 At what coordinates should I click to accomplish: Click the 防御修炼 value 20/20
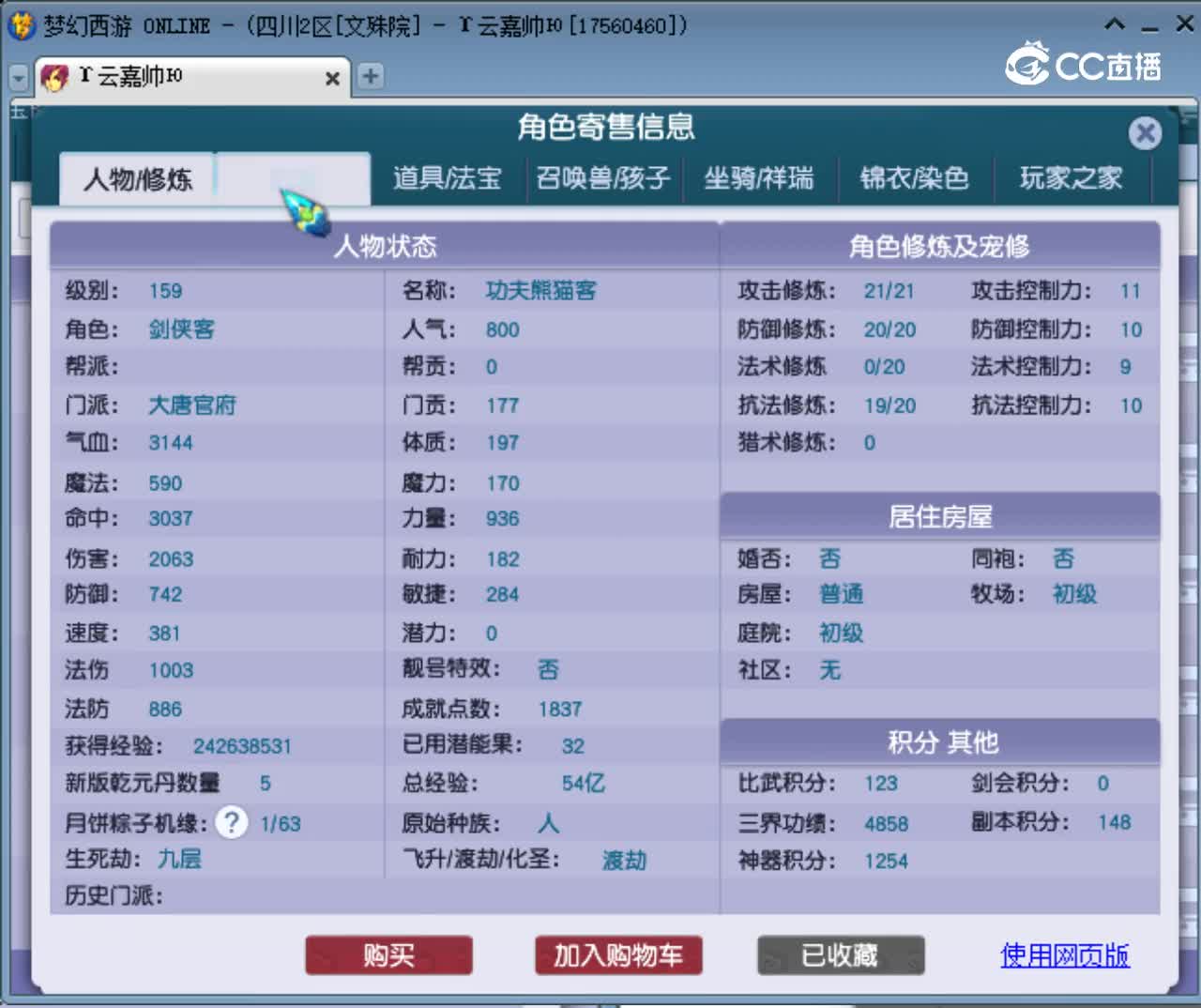tap(889, 329)
